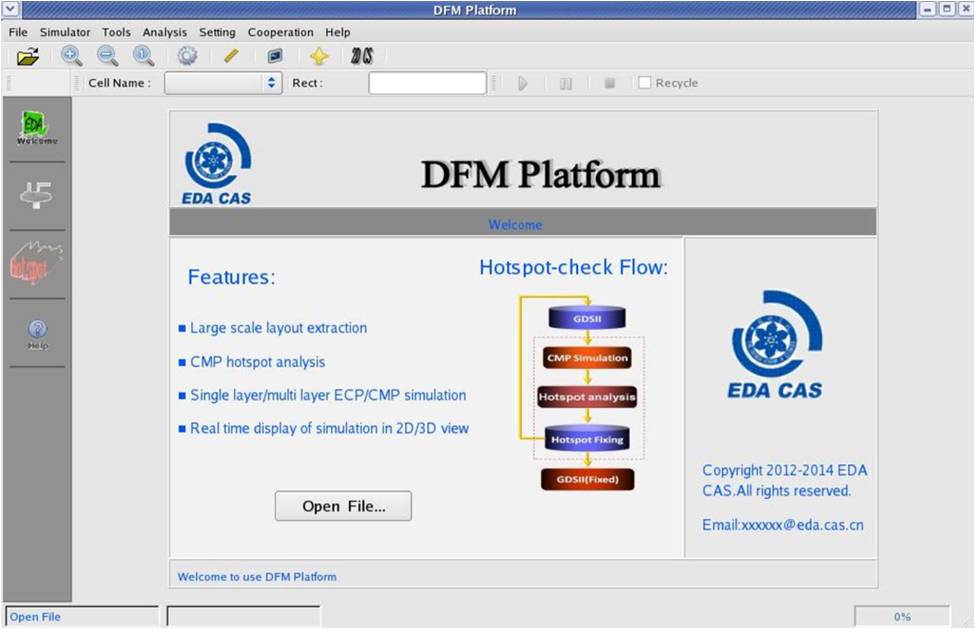Click 'Large scale layout extraction' text
975x629 pixels.
279,328
